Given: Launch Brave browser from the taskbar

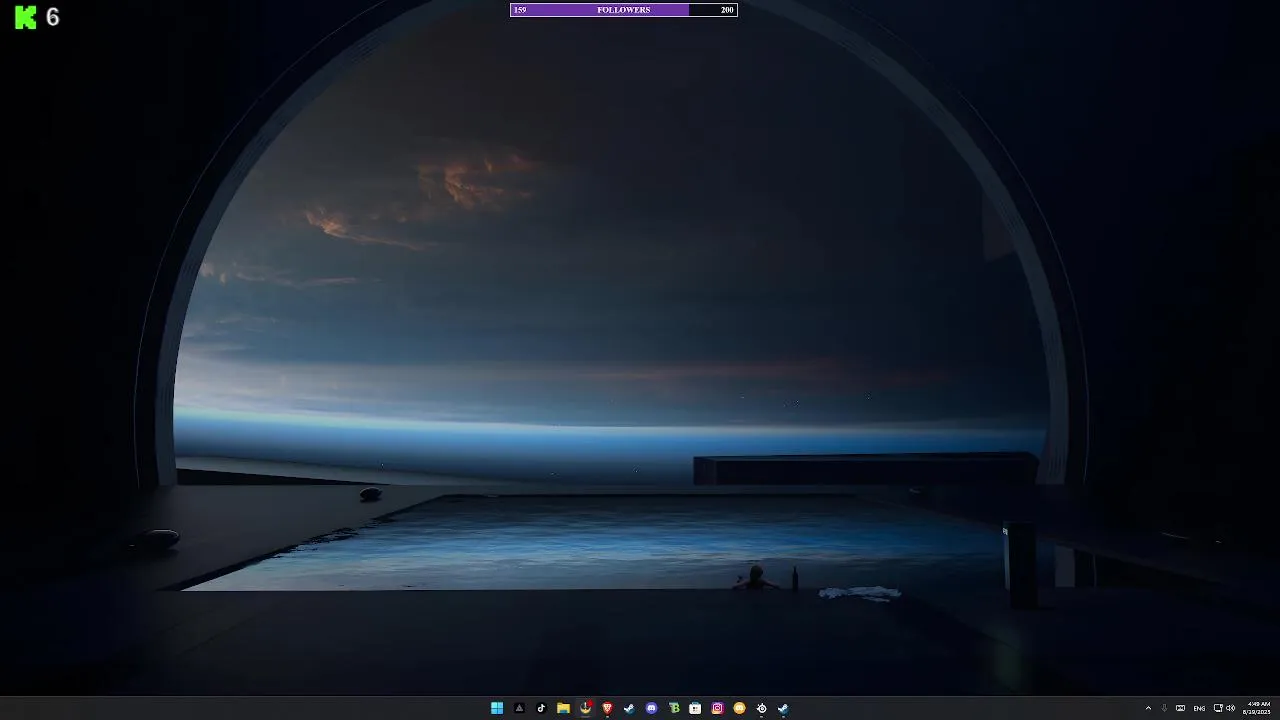Looking at the screenshot, I should pyautogui.click(x=607, y=708).
